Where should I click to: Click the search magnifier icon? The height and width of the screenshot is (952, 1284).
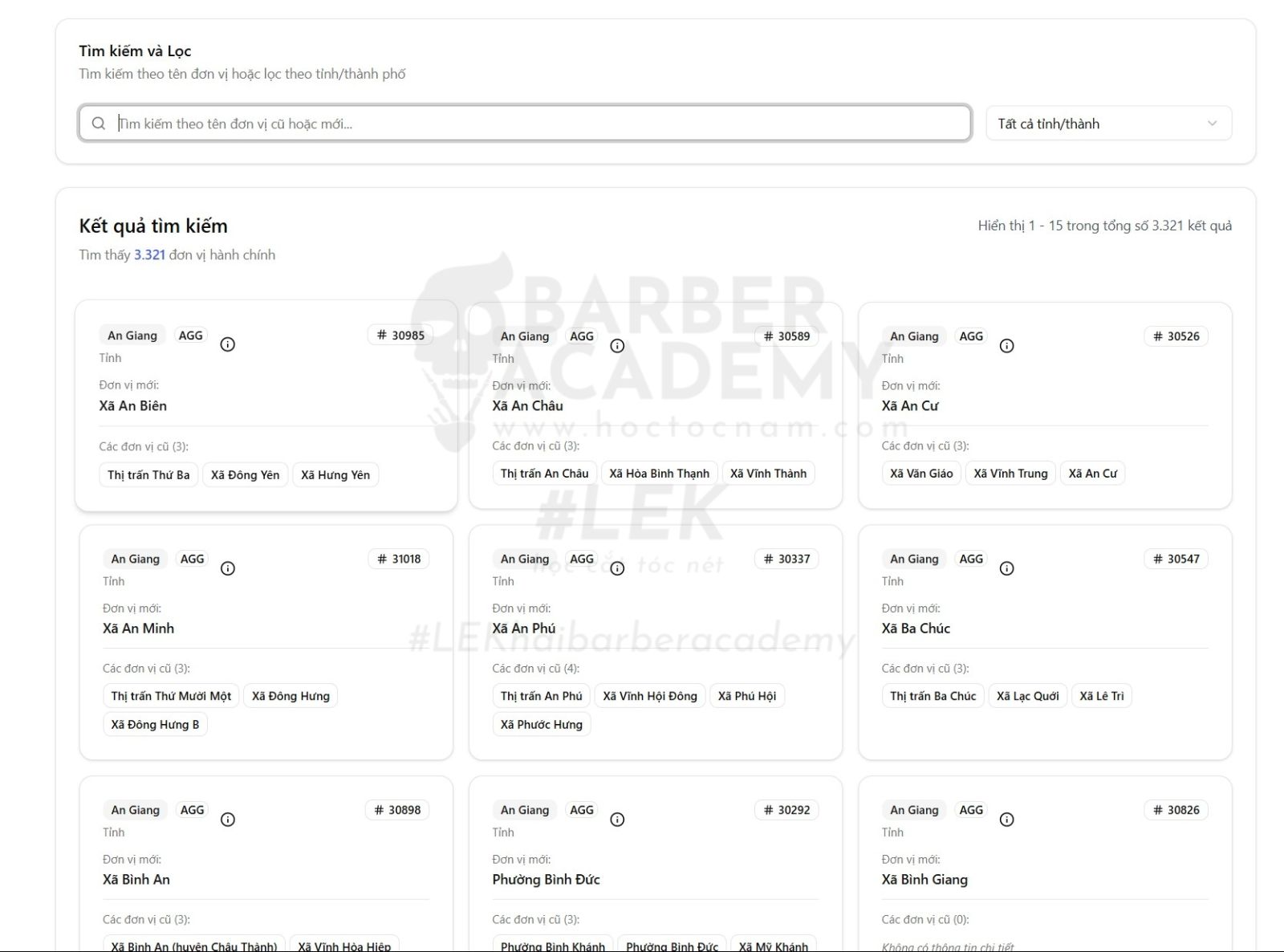[99, 124]
